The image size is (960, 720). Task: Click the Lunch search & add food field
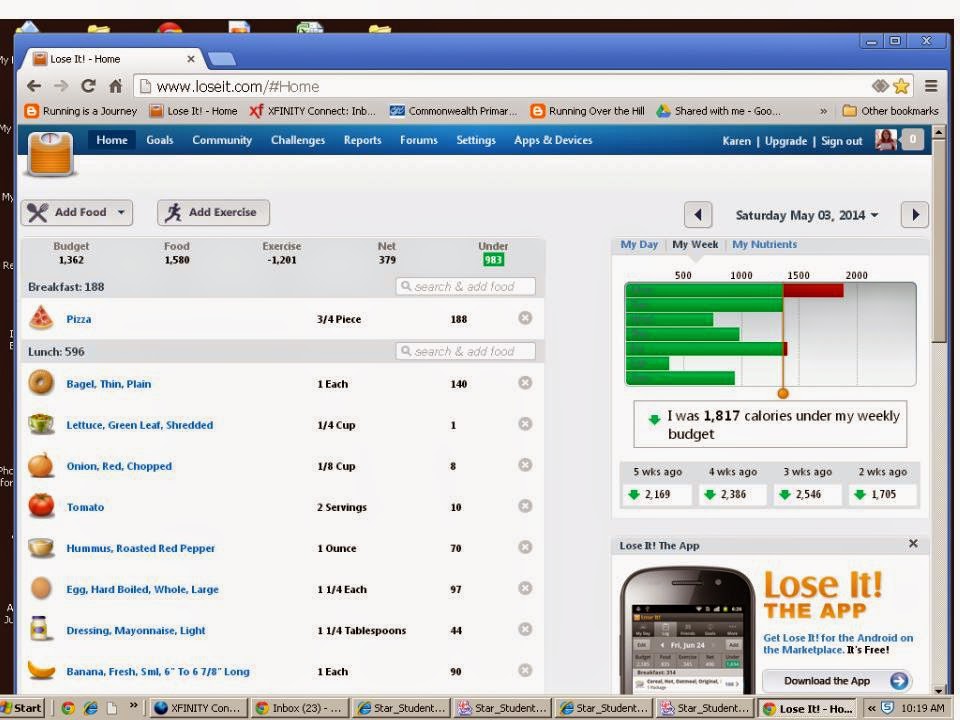click(x=465, y=351)
